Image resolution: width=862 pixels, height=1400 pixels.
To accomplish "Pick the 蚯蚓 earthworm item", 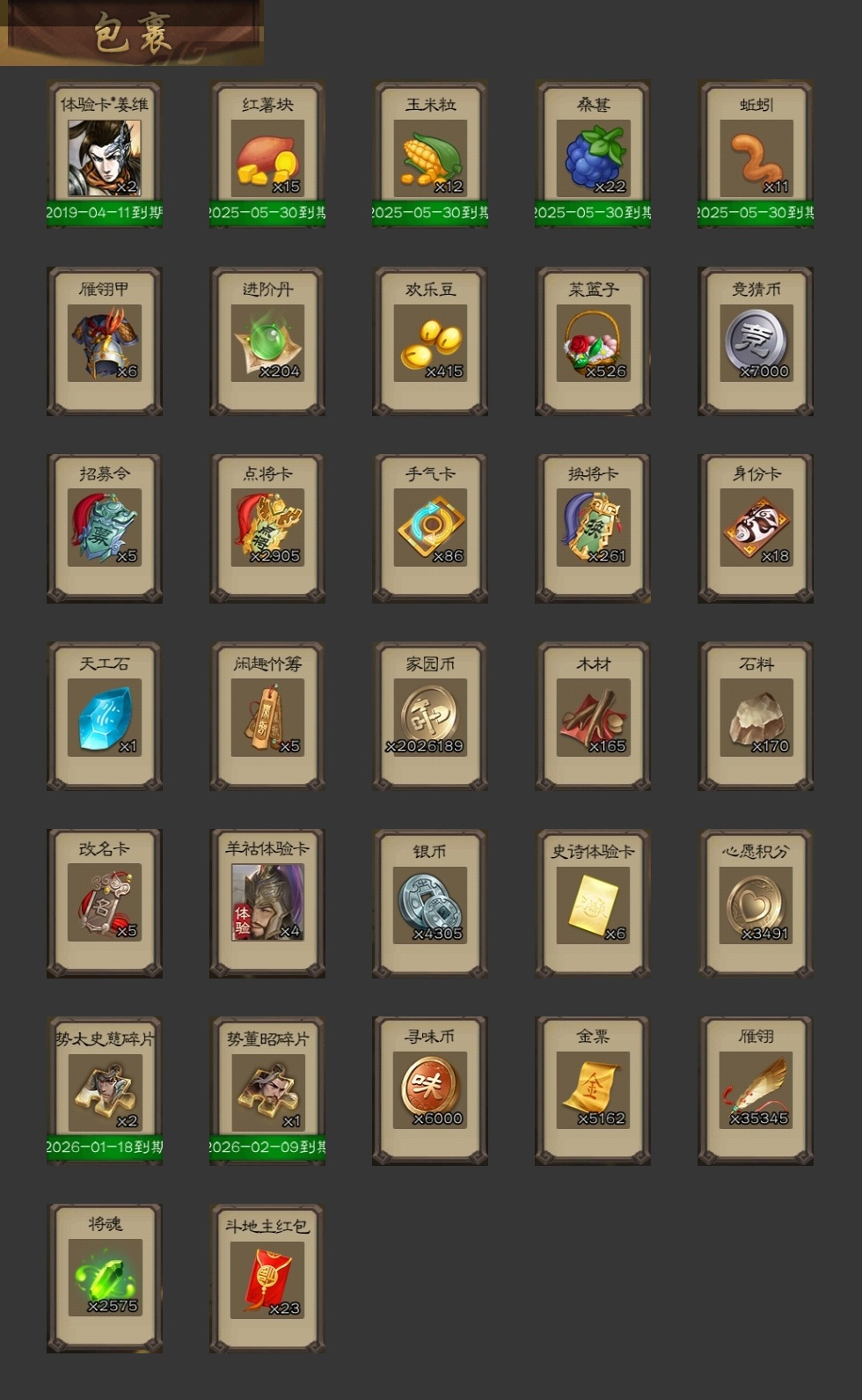I will (x=756, y=155).
